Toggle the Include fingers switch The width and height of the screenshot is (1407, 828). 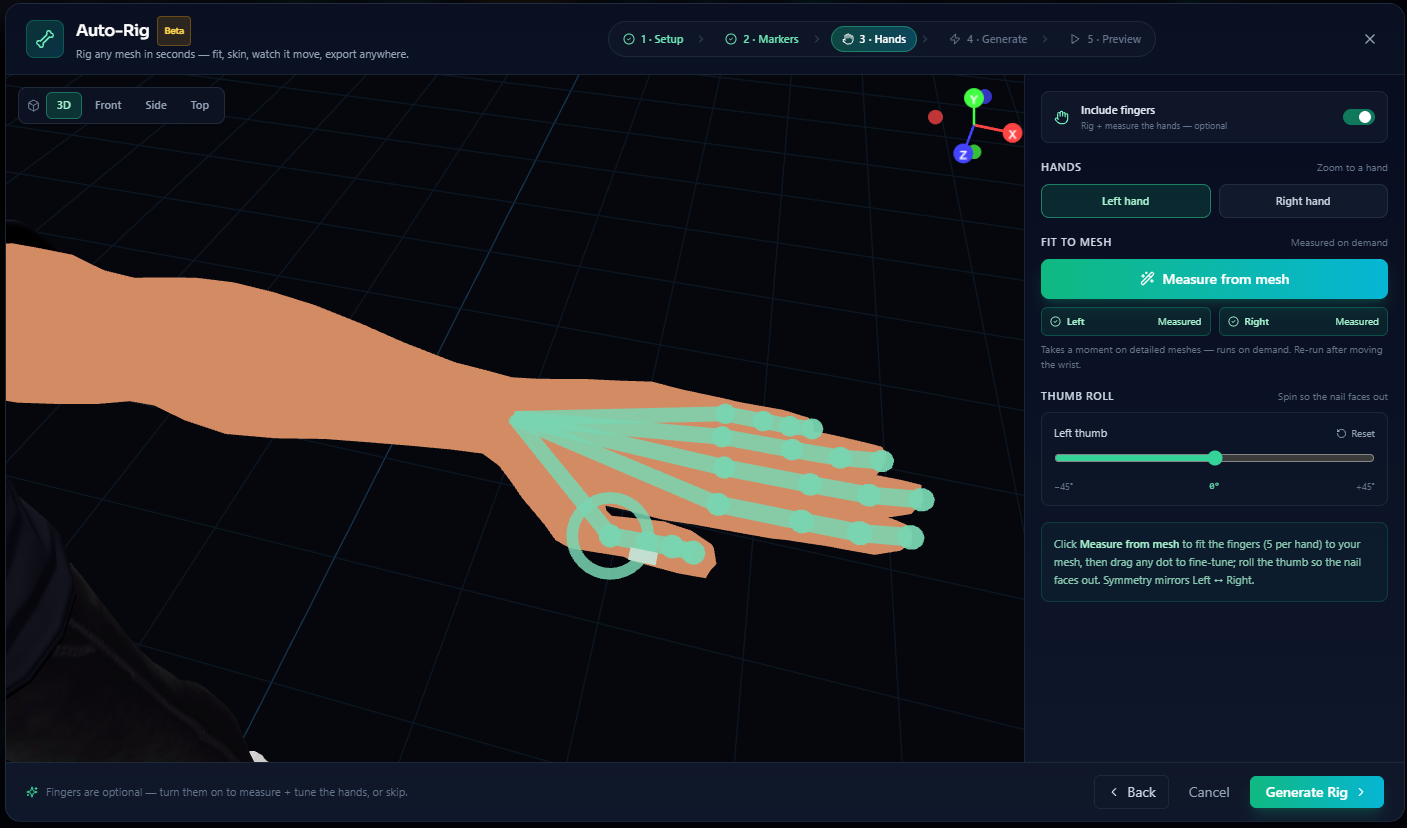pos(1358,117)
